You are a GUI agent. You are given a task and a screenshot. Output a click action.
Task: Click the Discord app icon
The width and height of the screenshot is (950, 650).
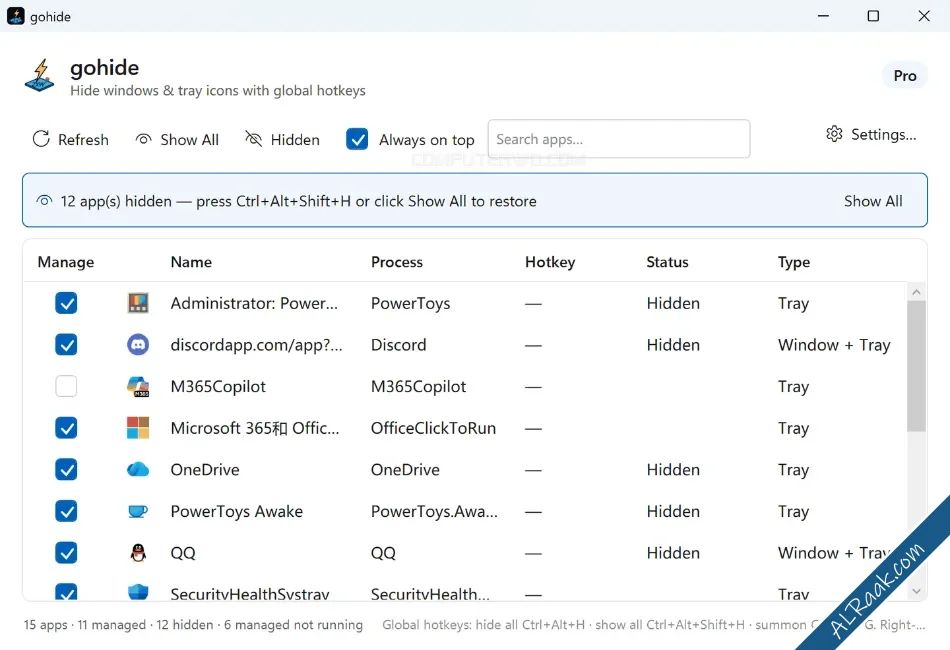pos(138,345)
